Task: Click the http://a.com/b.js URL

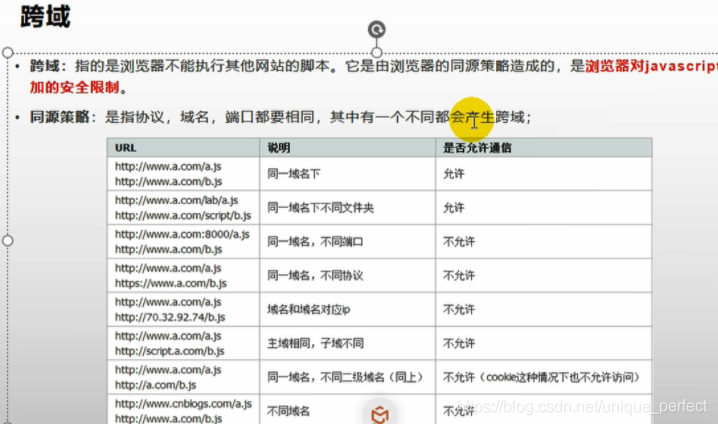Action: [155, 385]
